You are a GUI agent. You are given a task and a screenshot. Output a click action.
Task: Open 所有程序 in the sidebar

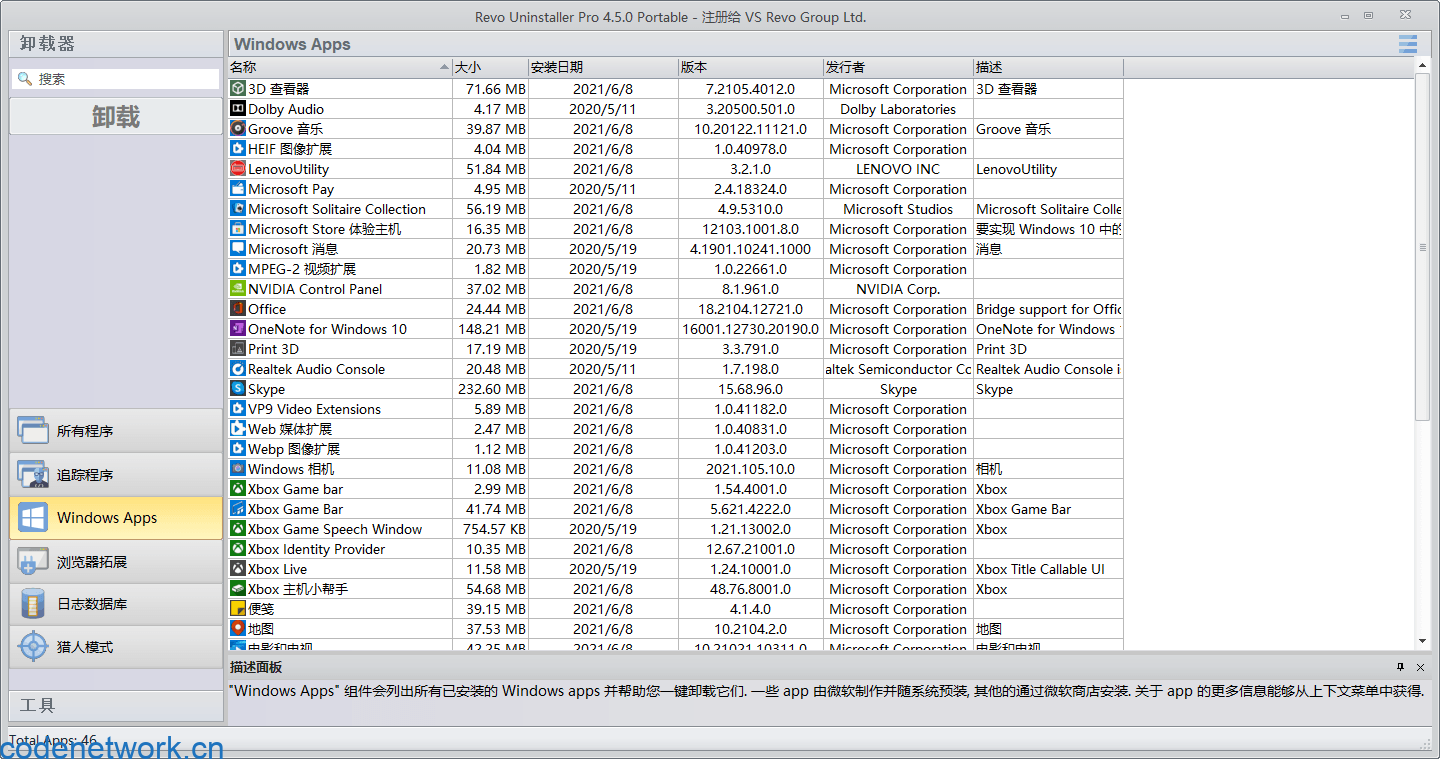point(116,431)
